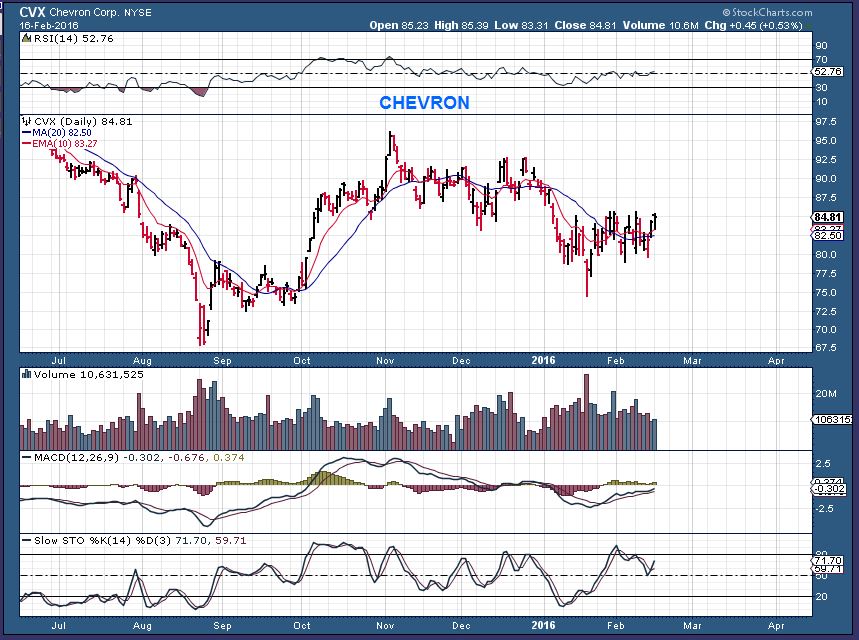Click the Close 84.81 value in header
This screenshot has width=859, height=640.
coord(585,25)
